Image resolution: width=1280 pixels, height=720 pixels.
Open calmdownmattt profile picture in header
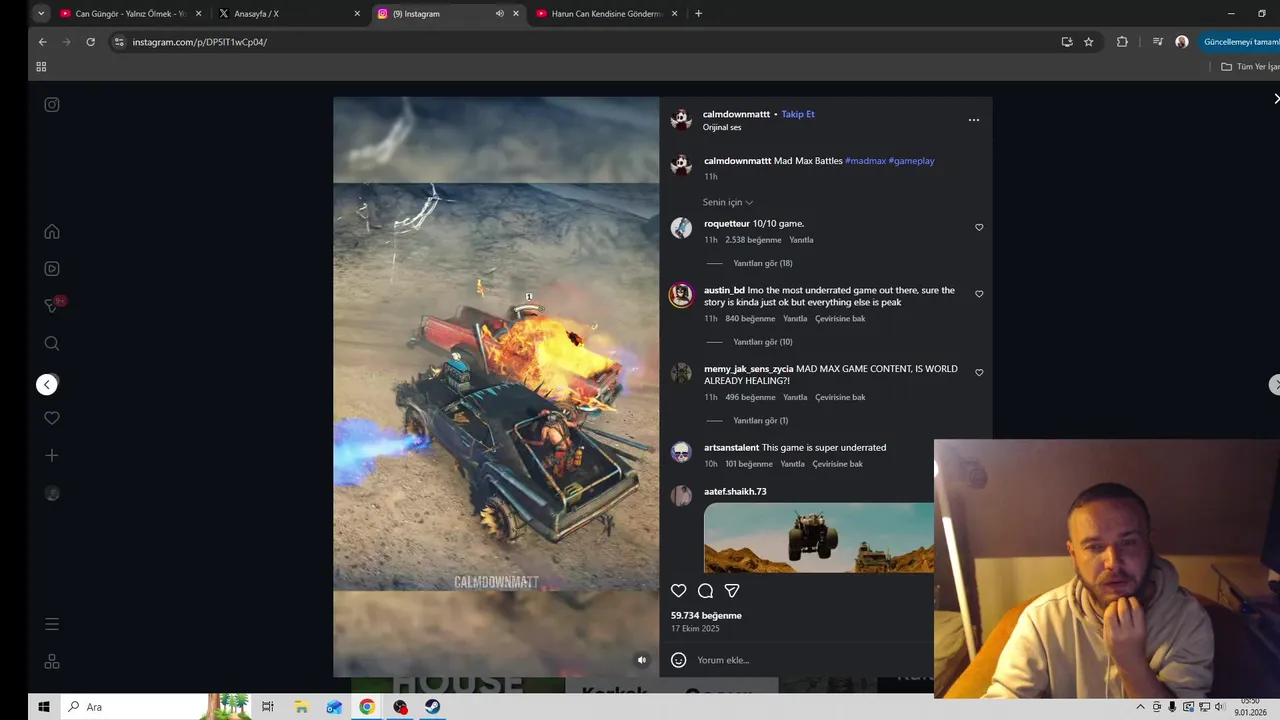click(x=681, y=120)
